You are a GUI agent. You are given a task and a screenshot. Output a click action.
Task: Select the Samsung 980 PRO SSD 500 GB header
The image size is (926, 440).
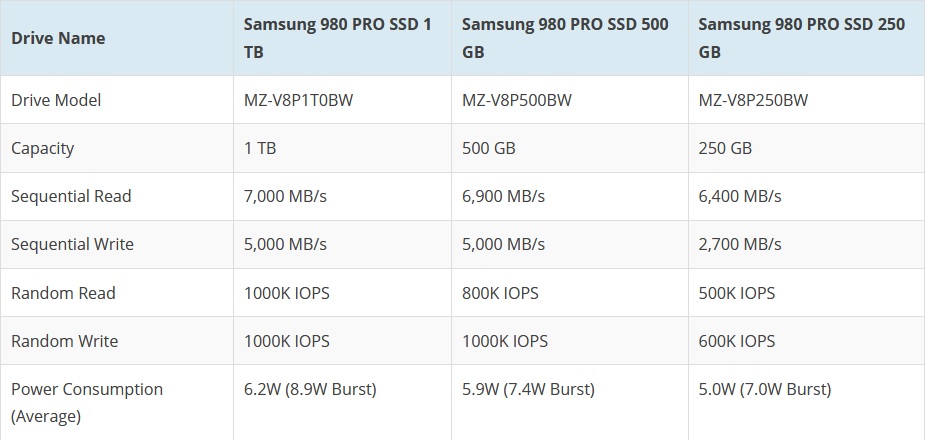click(x=566, y=38)
